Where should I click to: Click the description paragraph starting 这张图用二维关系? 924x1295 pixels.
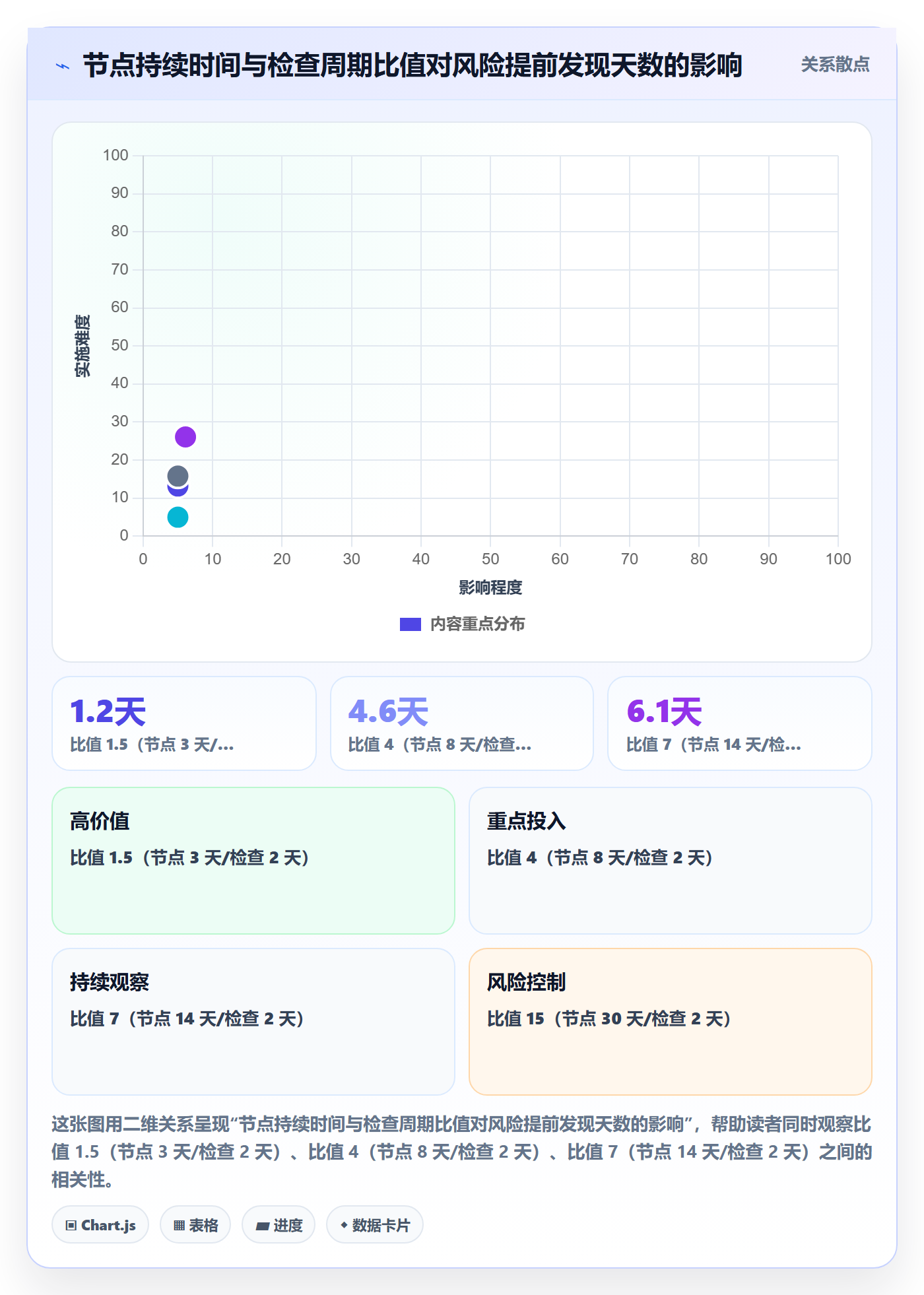coord(462,1152)
